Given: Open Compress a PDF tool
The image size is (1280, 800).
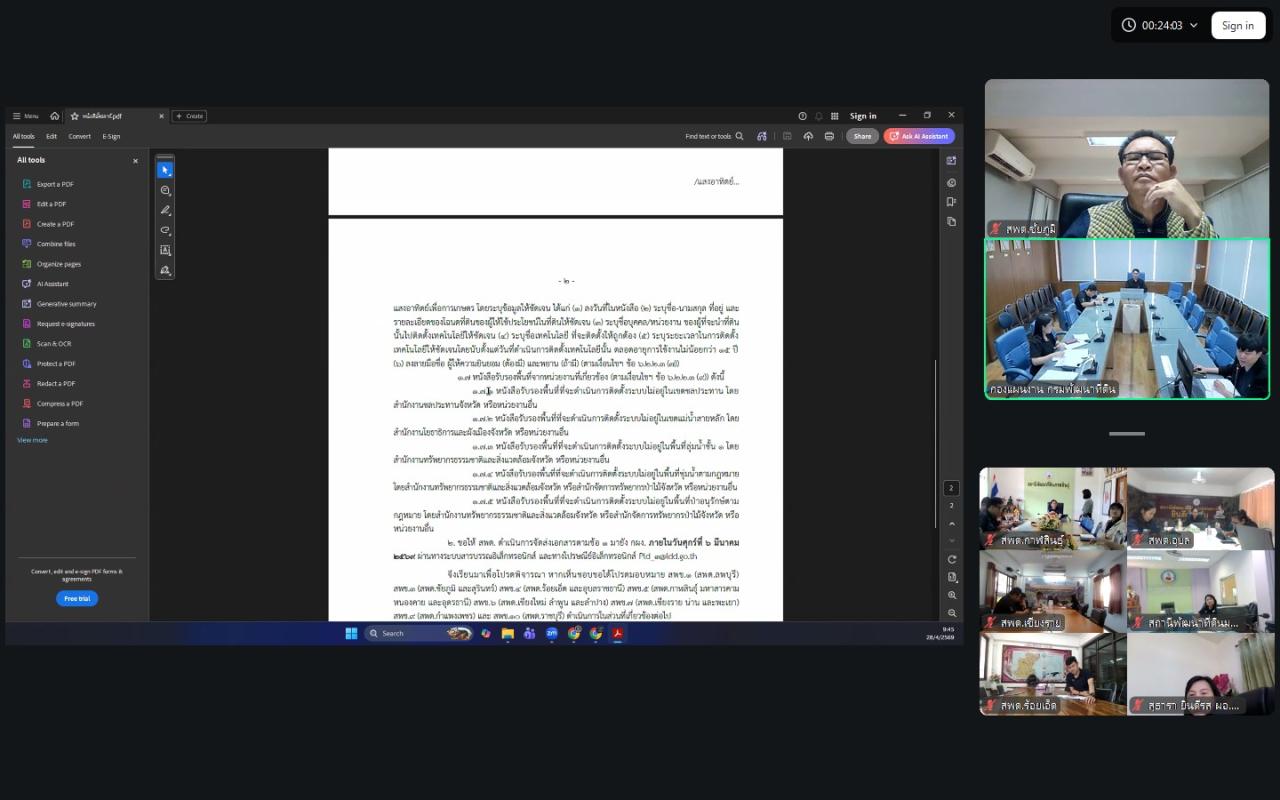Looking at the screenshot, I should coord(52,403).
